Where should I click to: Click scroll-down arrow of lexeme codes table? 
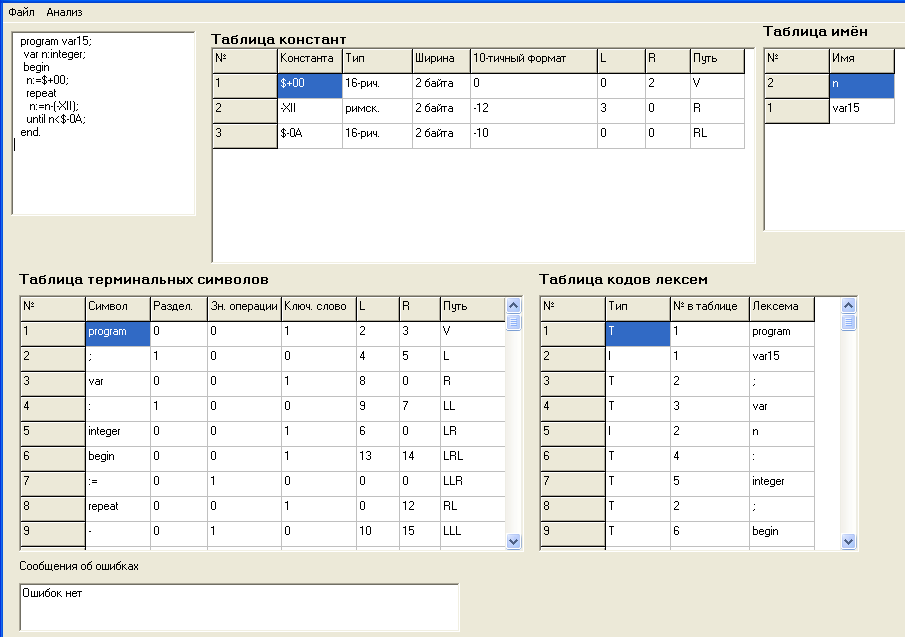click(849, 541)
